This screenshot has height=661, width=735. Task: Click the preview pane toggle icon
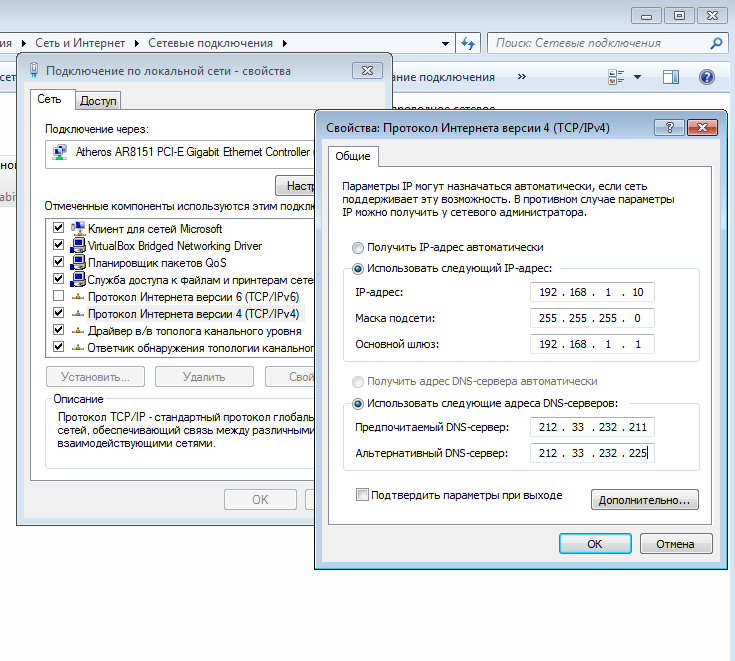click(x=671, y=77)
